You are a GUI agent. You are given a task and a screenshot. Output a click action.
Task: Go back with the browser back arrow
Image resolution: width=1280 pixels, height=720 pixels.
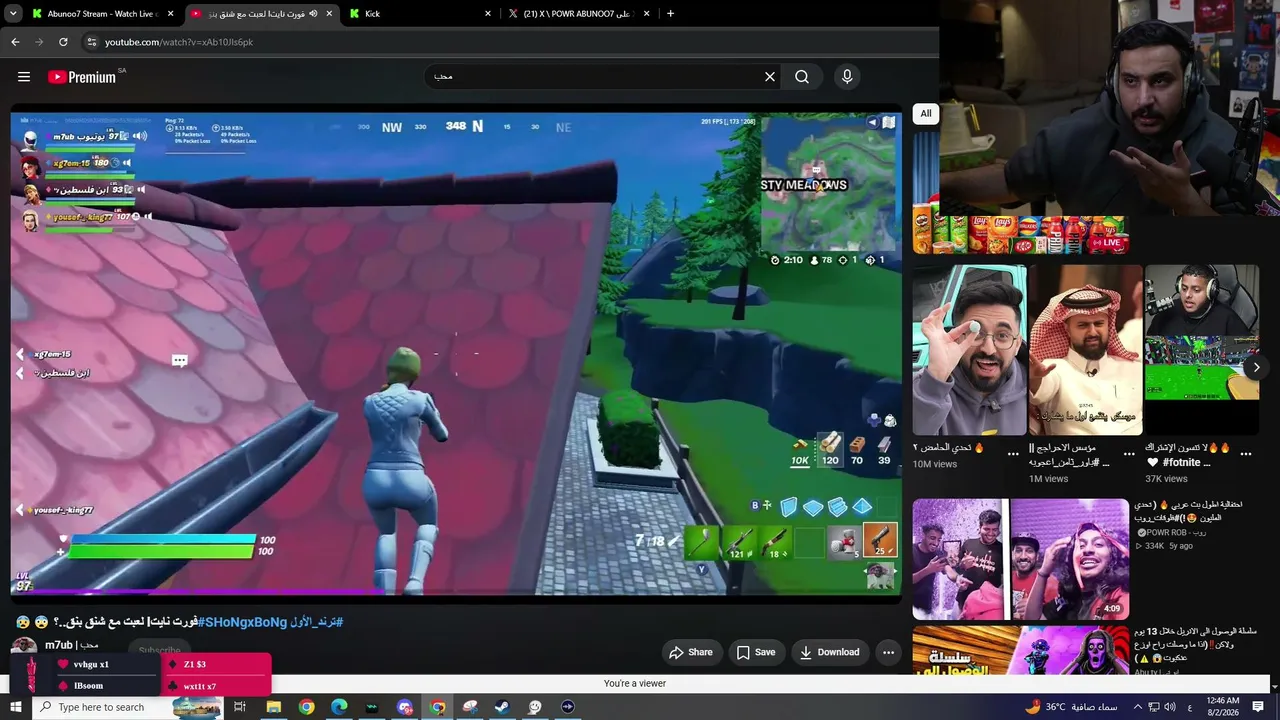(15, 42)
